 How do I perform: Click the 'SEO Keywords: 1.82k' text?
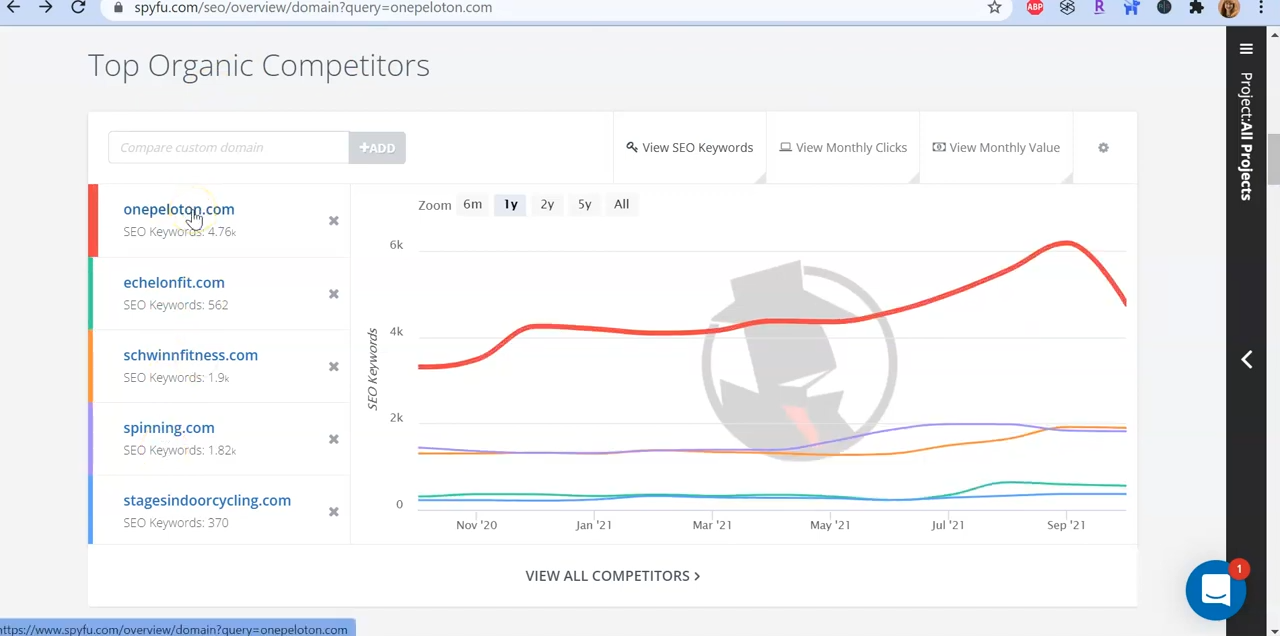click(x=180, y=450)
